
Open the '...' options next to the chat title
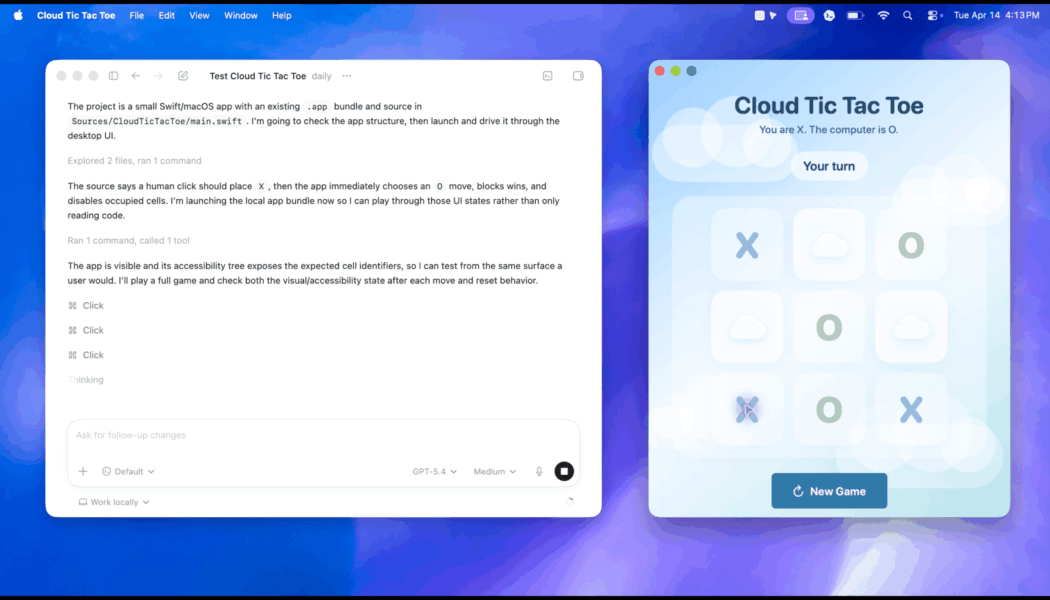pos(346,75)
